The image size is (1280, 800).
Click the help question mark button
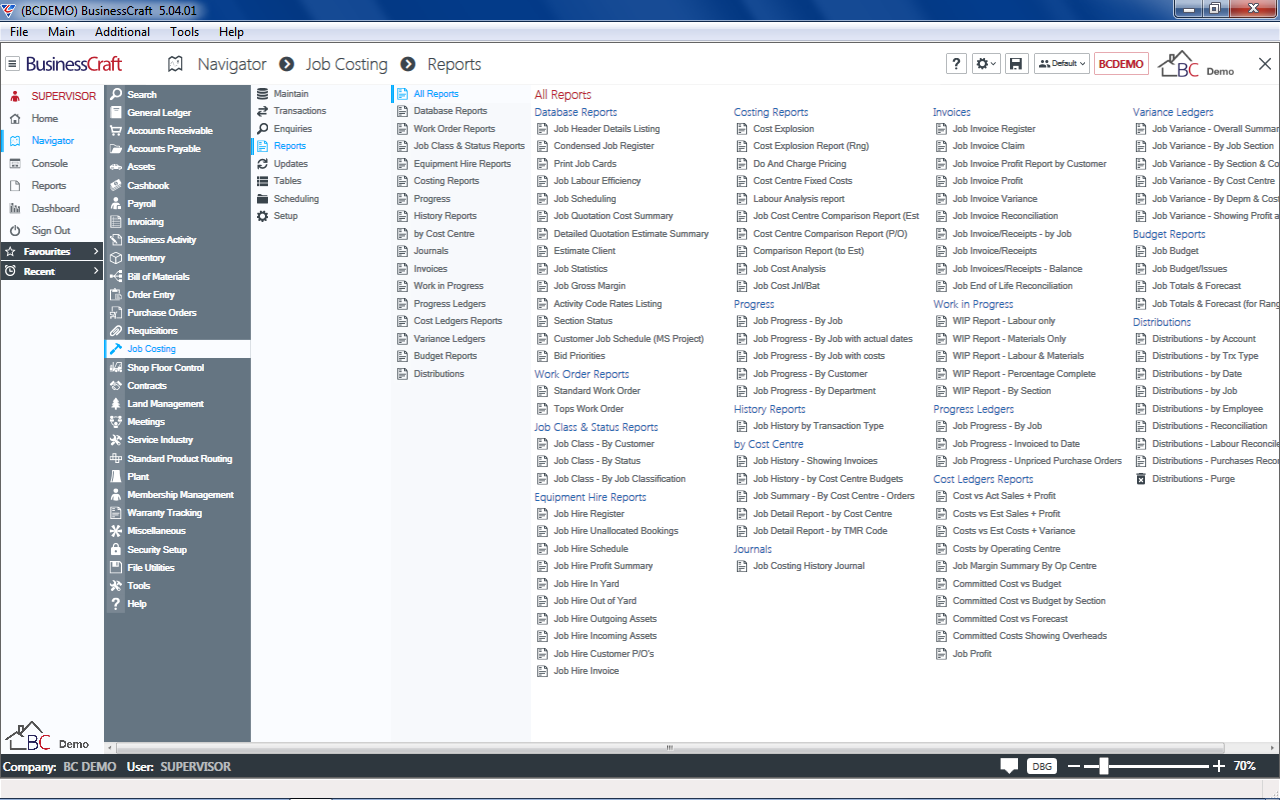tap(956, 64)
